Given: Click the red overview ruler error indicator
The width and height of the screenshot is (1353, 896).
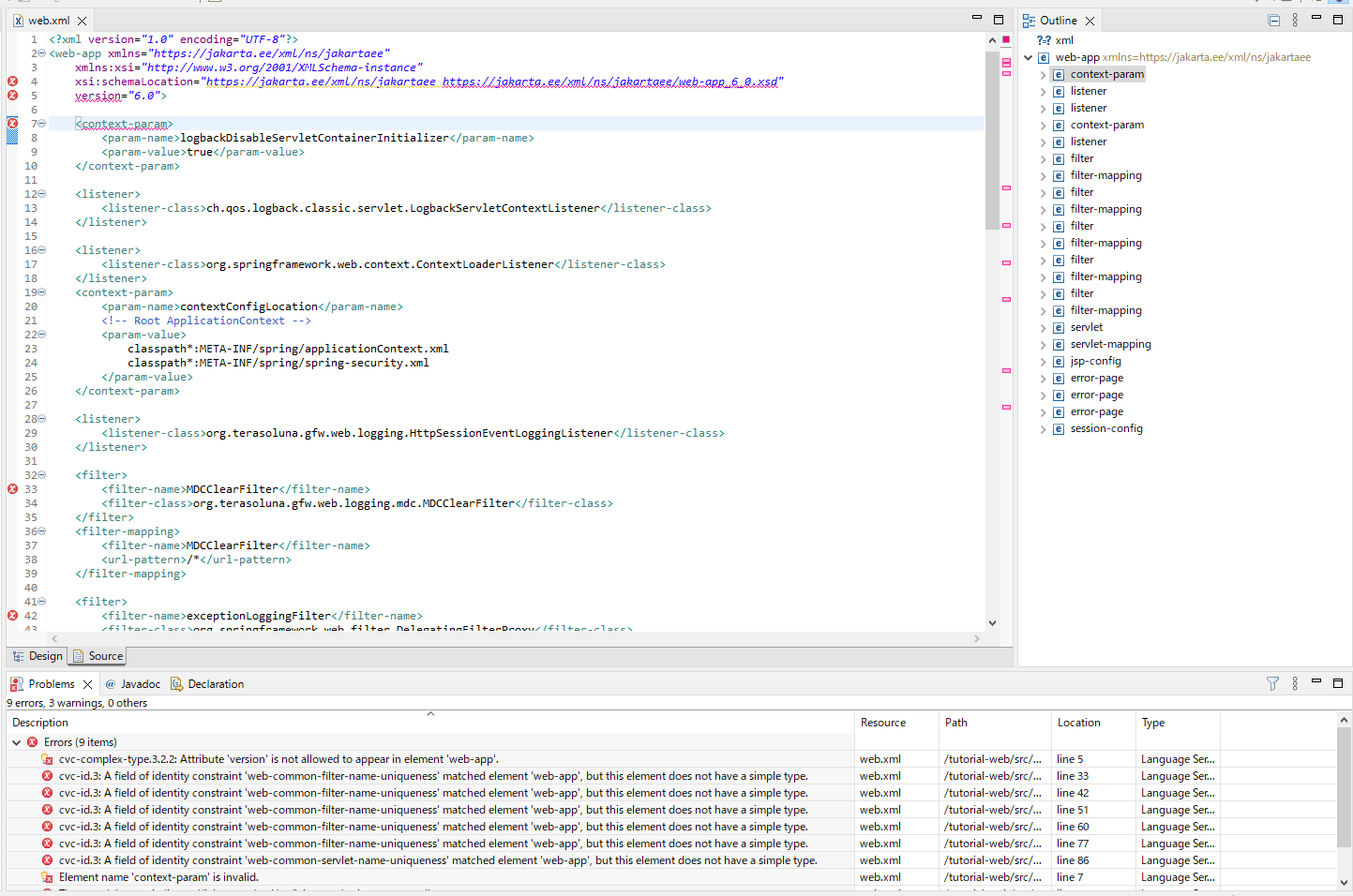Looking at the screenshot, I should (1006, 40).
